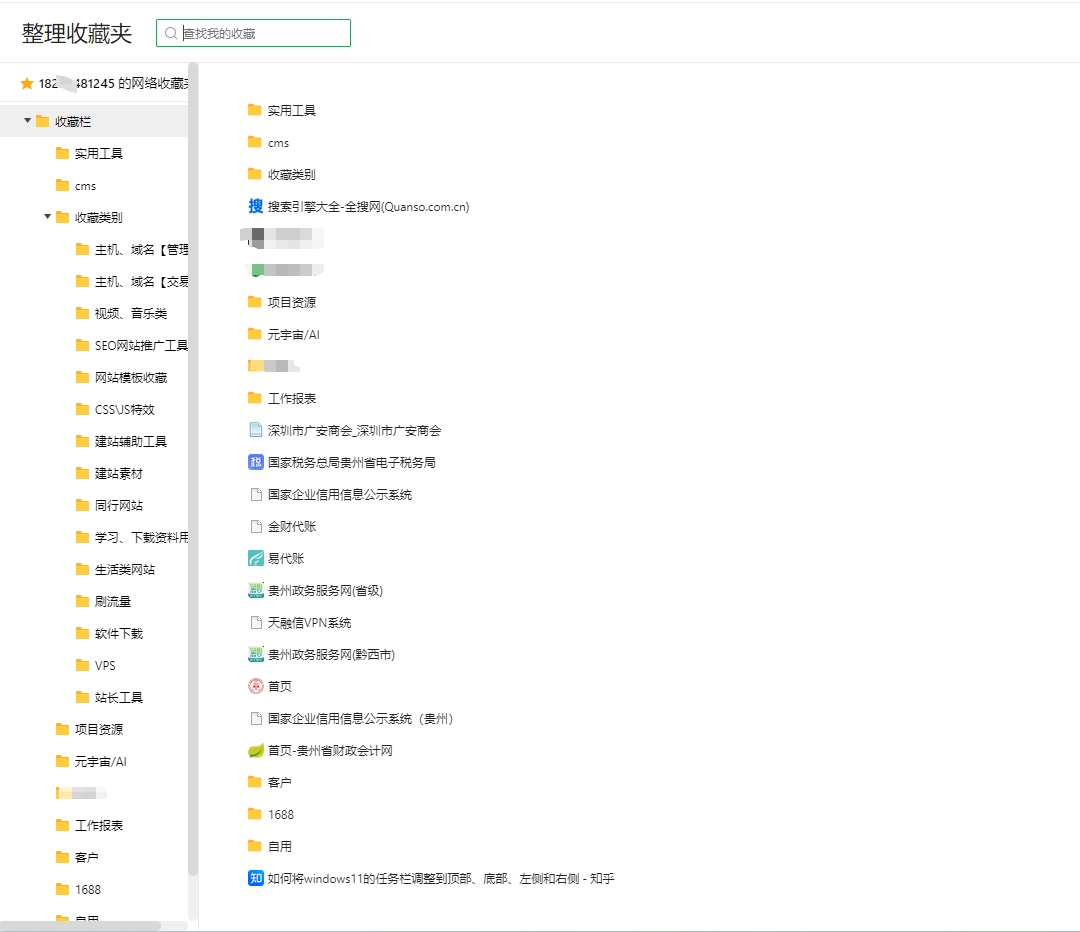Open 国家企业信用信息公示系统 bookmark
This screenshot has width=1080, height=932.
340,495
